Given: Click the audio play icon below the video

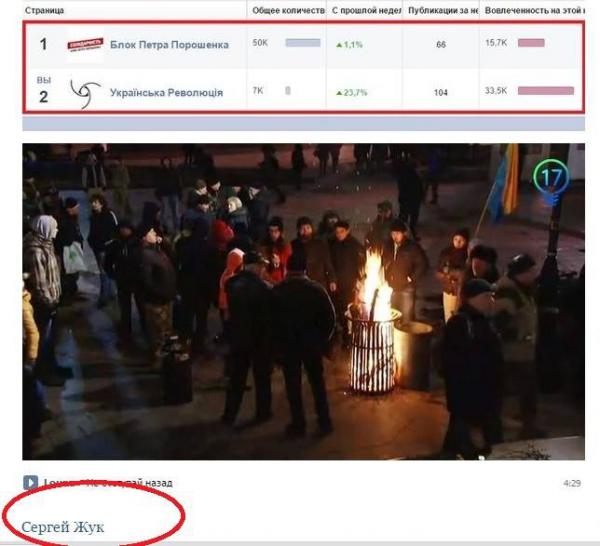Looking at the screenshot, I should tap(31, 482).
